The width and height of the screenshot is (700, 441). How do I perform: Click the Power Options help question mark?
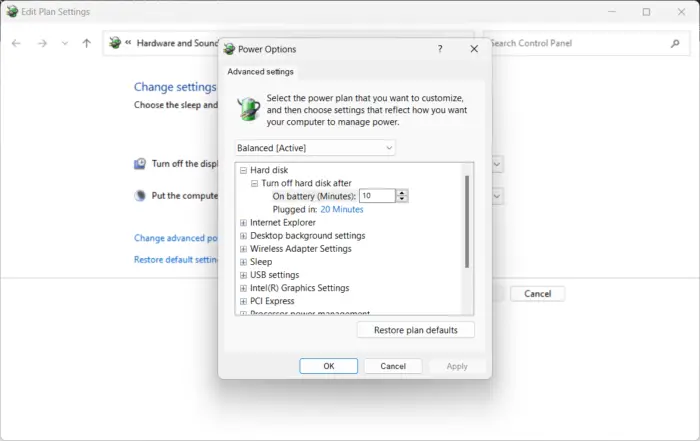click(x=440, y=49)
